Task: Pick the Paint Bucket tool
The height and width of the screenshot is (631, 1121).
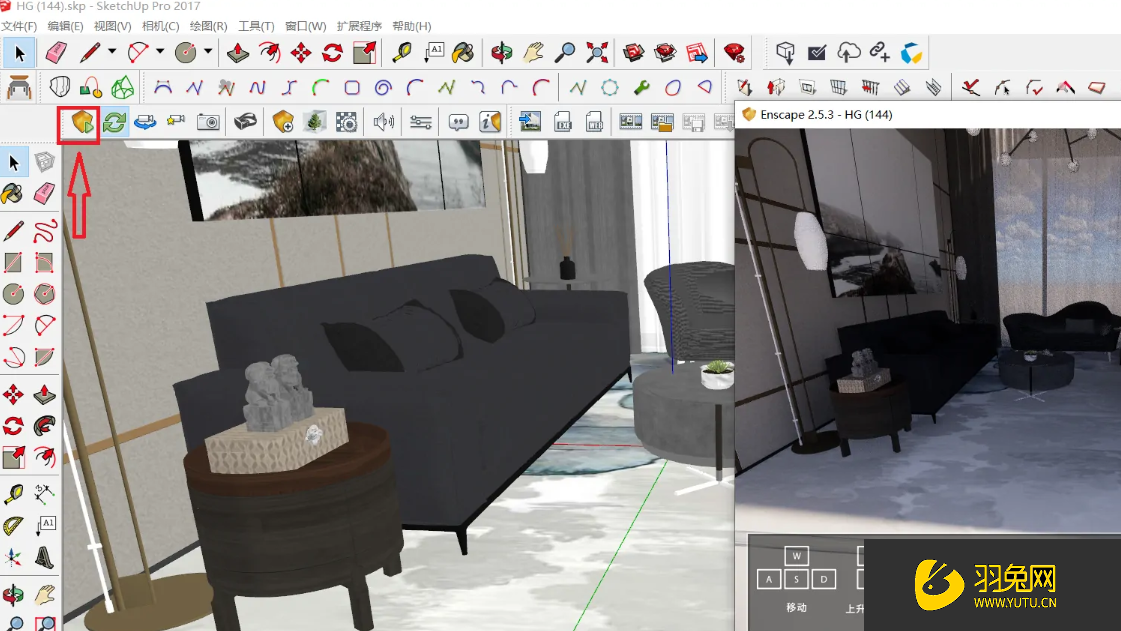Action: pos(463,52)
